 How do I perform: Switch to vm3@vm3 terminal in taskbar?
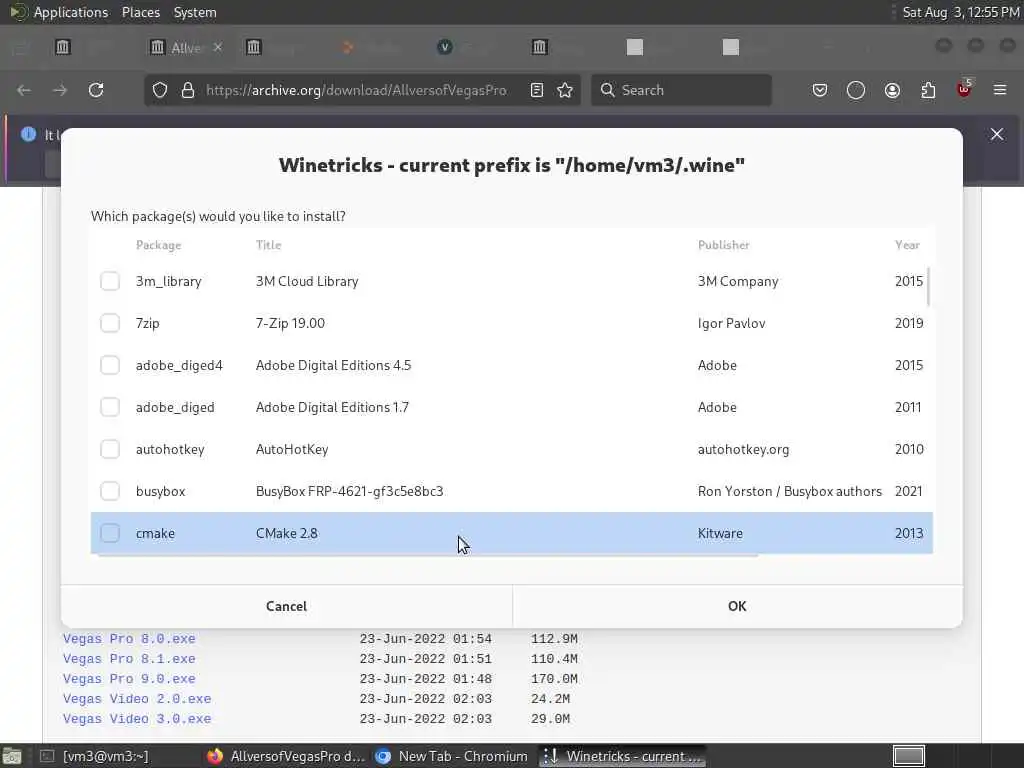(x=96, y=756)
